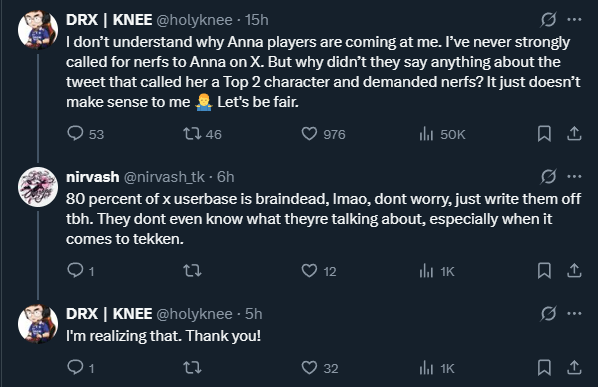Open nirvash's profile avatar
Viewport: 598px width, 387px height.
(38, 187)
